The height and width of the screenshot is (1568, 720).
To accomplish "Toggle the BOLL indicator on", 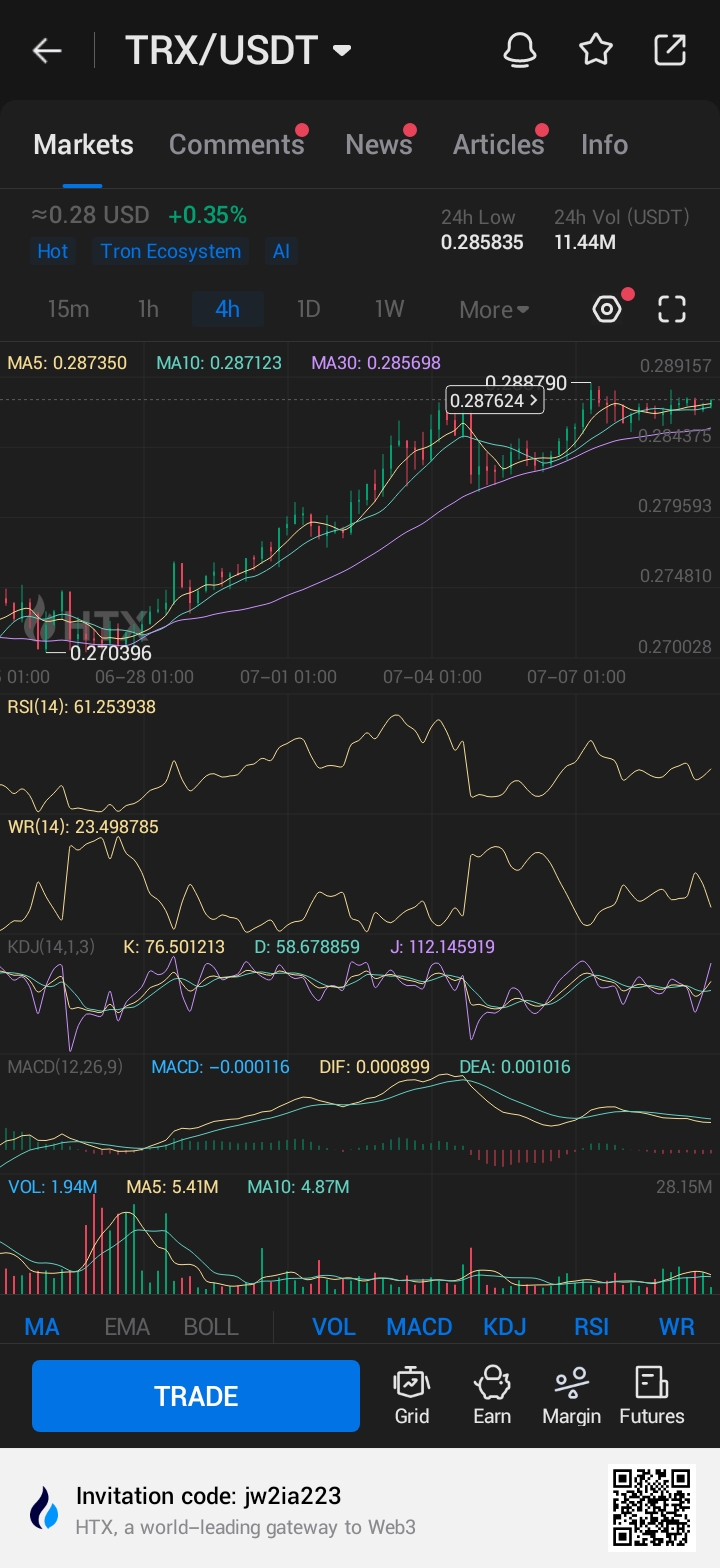I will [211, 1327].
